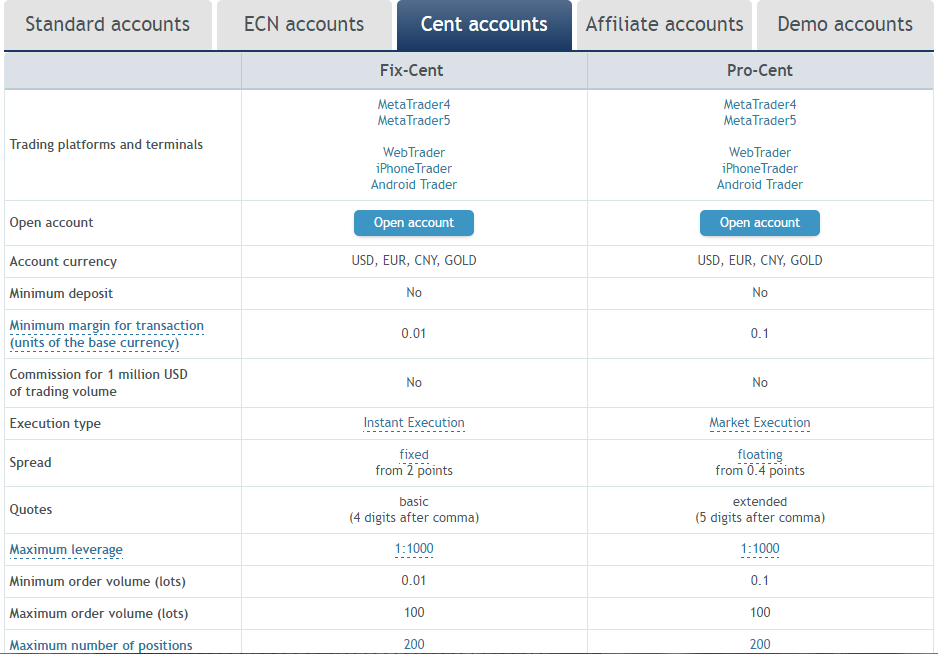
Task: Open account button under Pro-Cent
Action: pos(760,223)
